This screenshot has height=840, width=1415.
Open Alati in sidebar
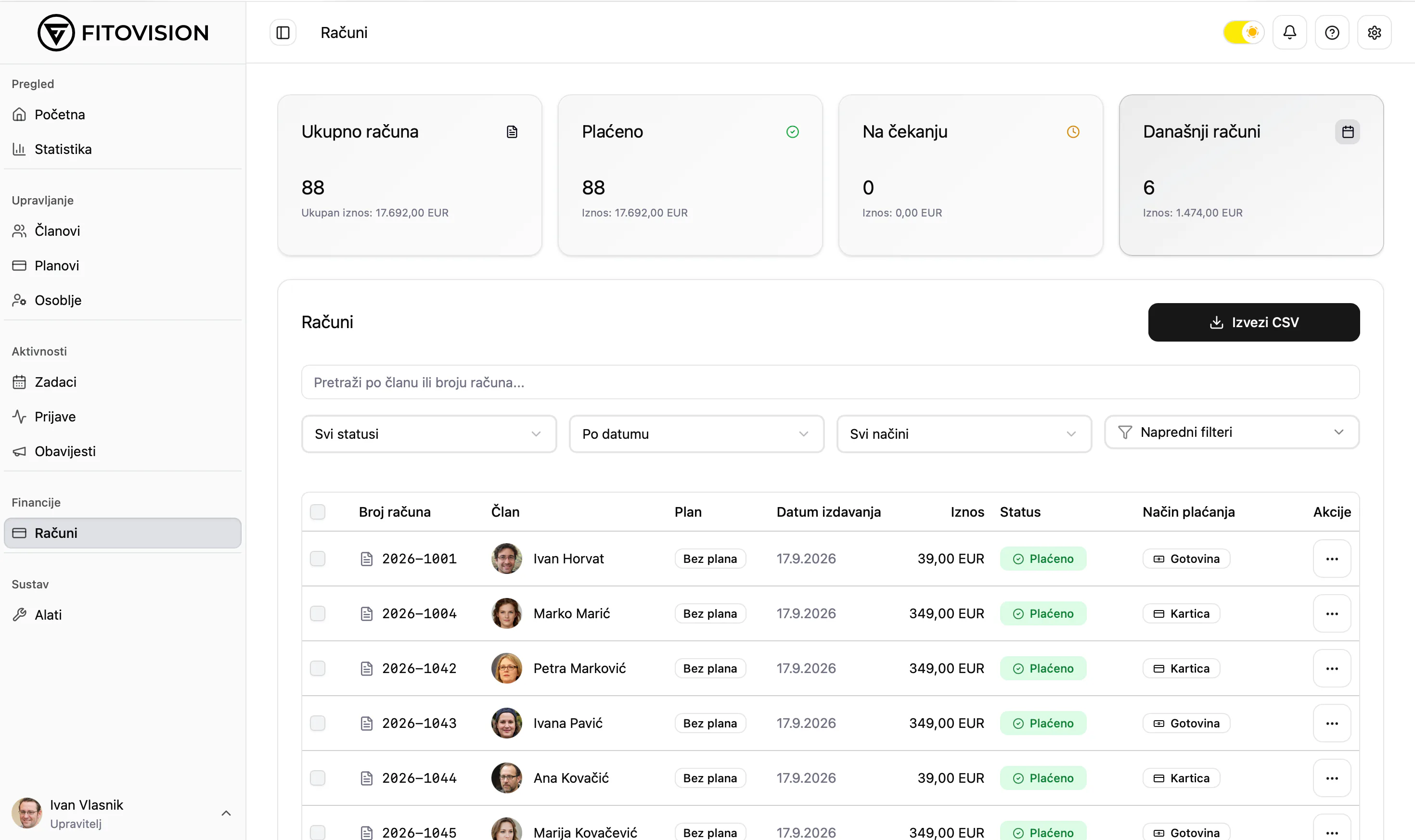122,615
